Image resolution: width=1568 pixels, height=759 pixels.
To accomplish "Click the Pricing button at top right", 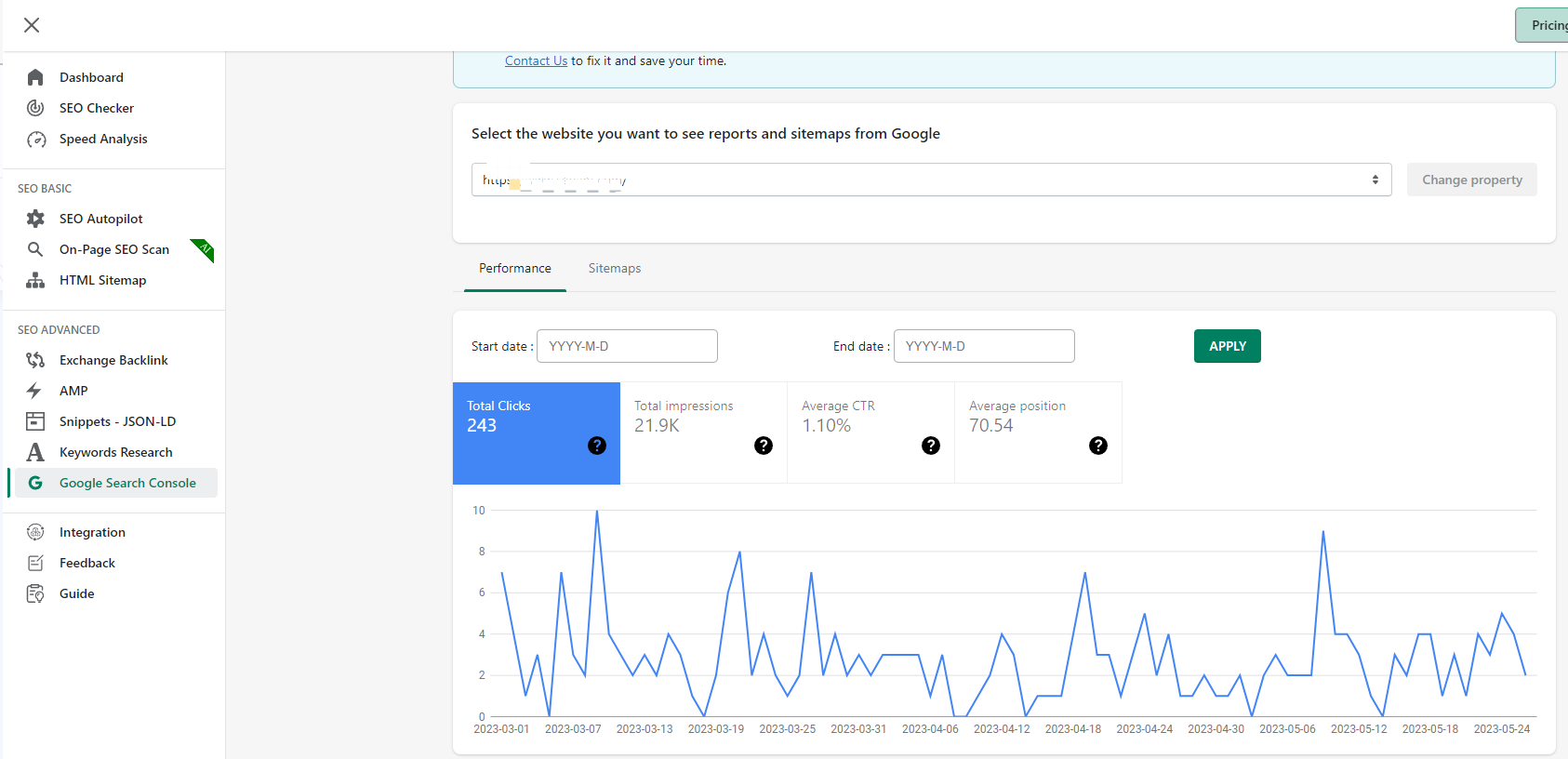I will point(1542,25).
